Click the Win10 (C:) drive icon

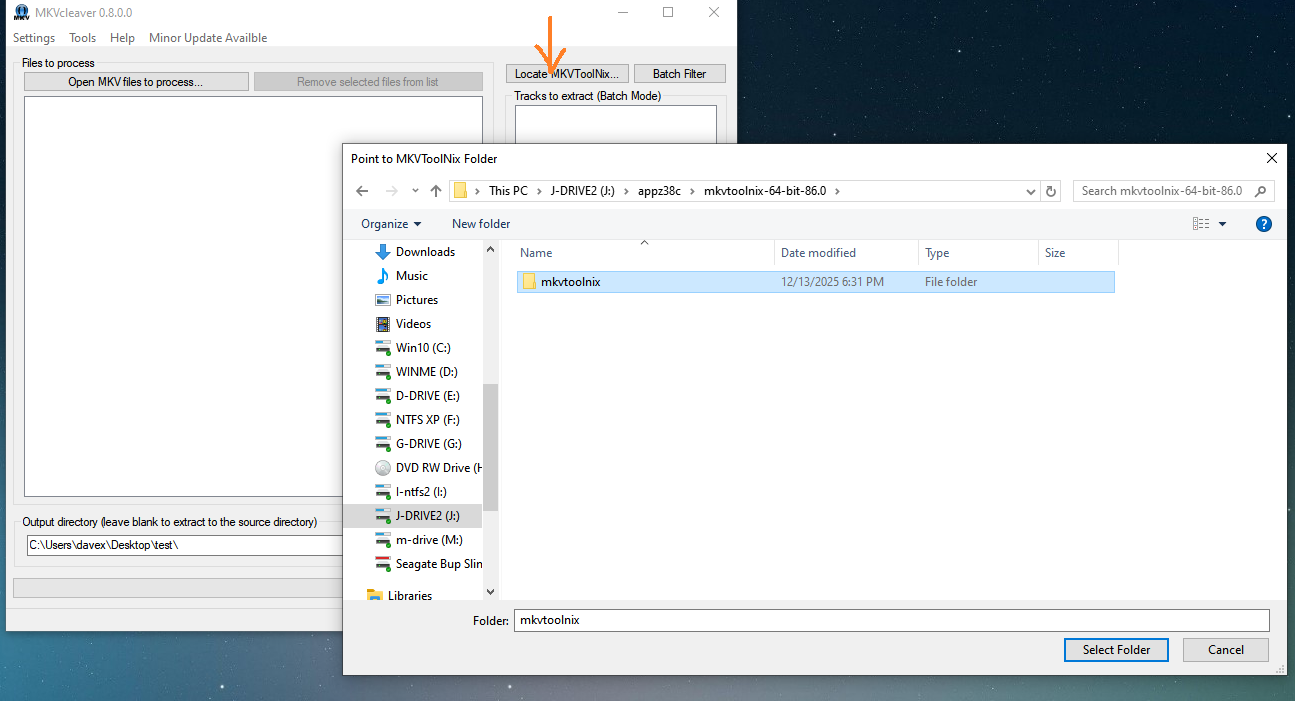383,348
